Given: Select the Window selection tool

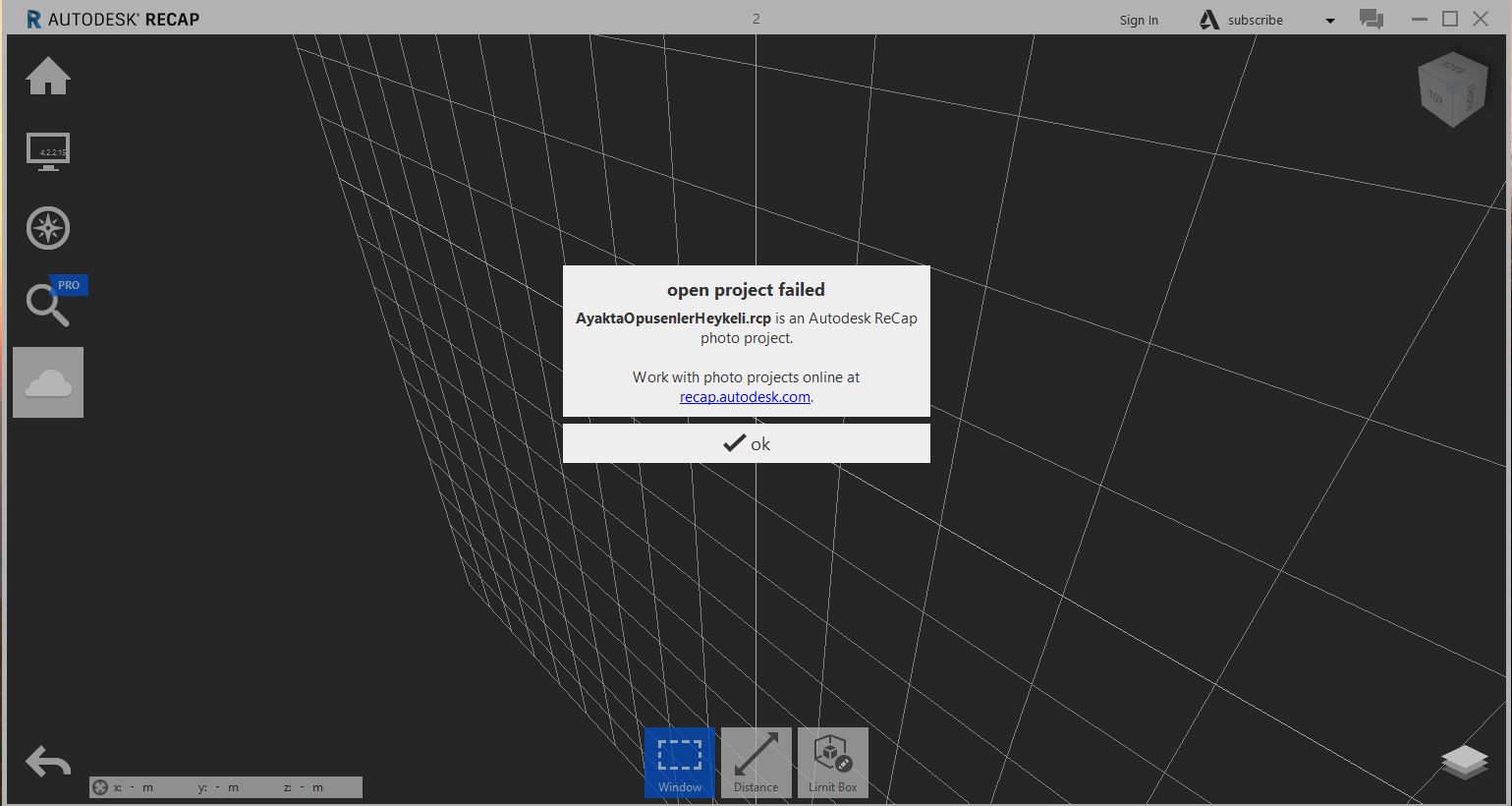Looking at the screenshot, I should [x=680, y=762].
